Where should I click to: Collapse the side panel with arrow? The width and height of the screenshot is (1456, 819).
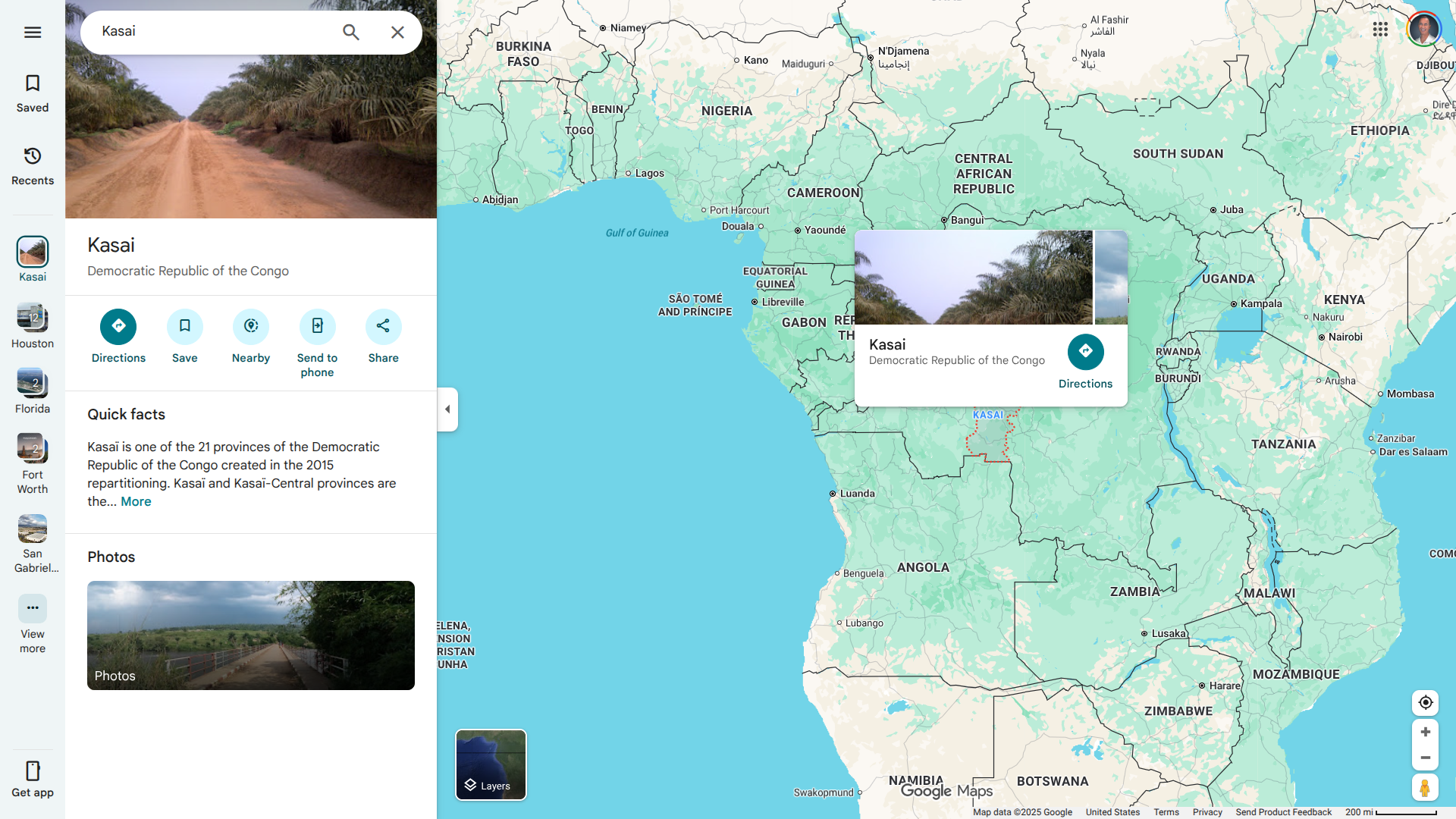pos(447,409)
